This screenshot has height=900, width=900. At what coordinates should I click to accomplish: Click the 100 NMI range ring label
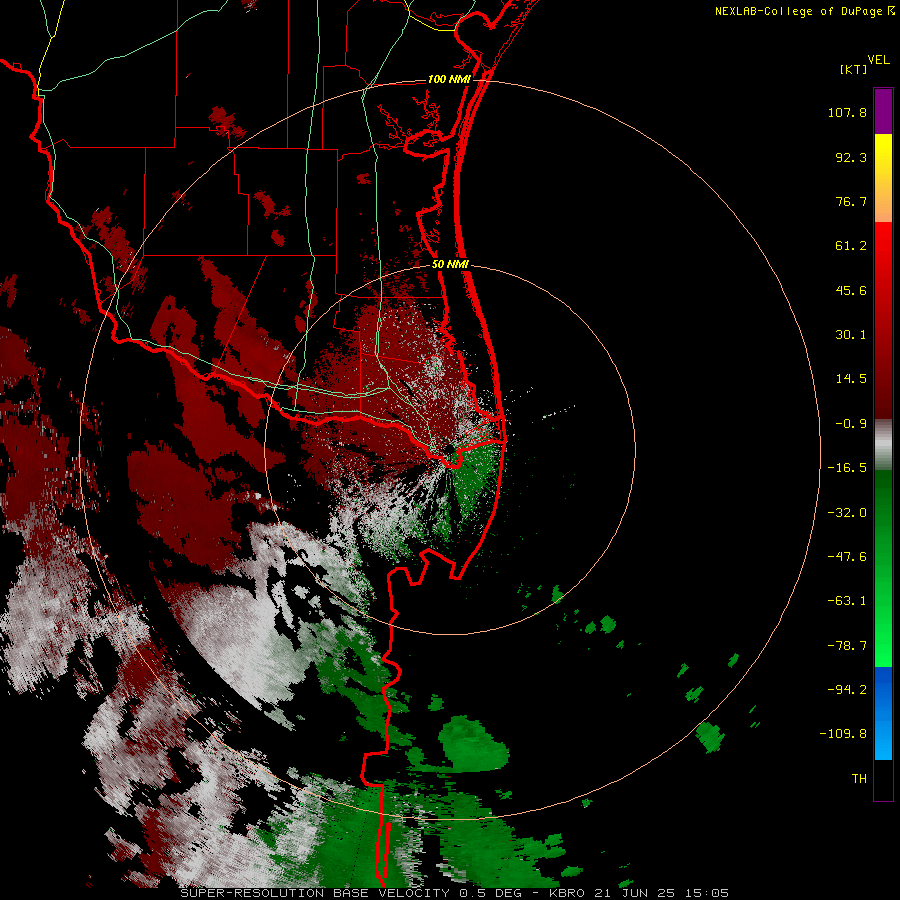[x=449, y=79]
